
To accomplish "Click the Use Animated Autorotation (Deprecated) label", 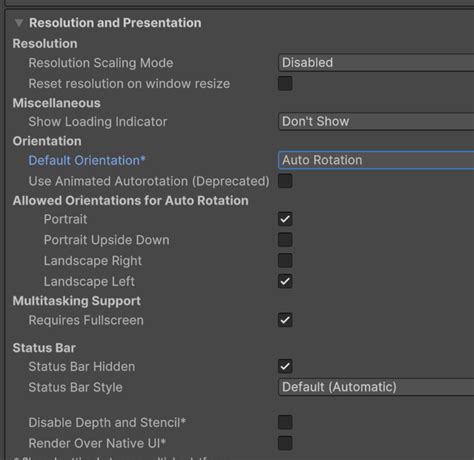I will tap(149, 181).
